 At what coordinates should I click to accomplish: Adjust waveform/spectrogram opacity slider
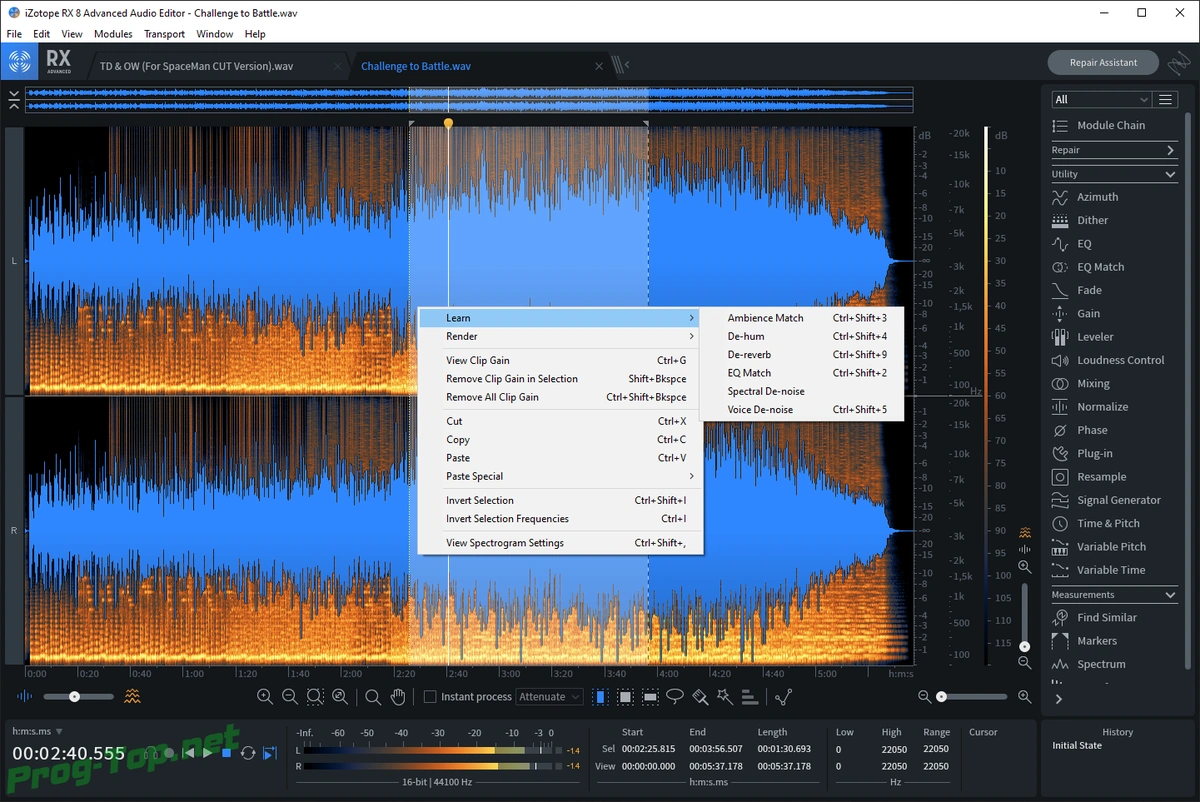click(78, 696)
